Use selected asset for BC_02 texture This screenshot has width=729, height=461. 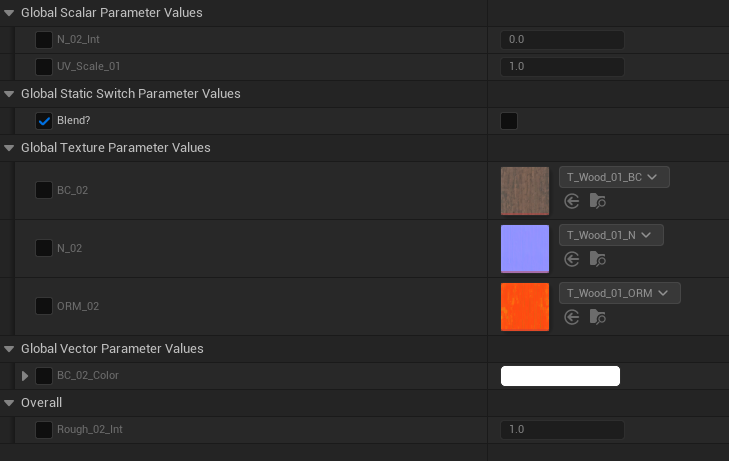coord(571,201)
